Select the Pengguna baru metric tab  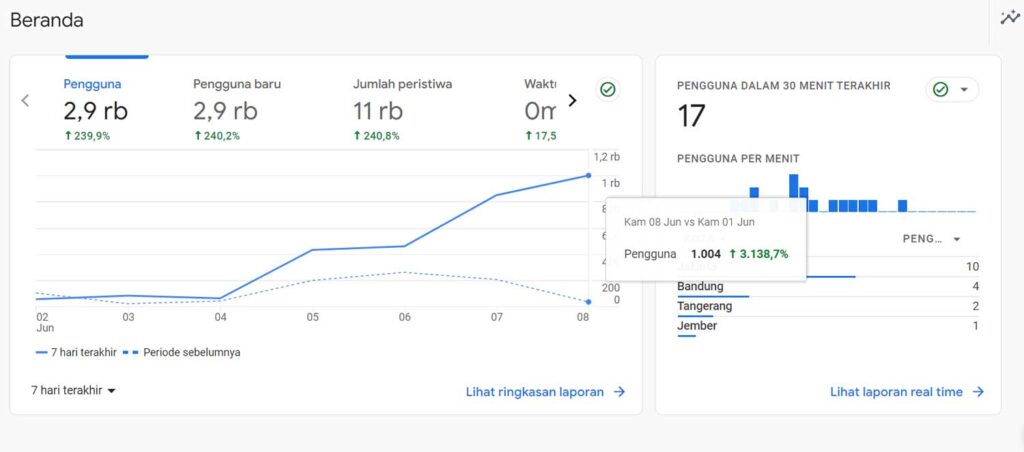click(x=237, y=109)
